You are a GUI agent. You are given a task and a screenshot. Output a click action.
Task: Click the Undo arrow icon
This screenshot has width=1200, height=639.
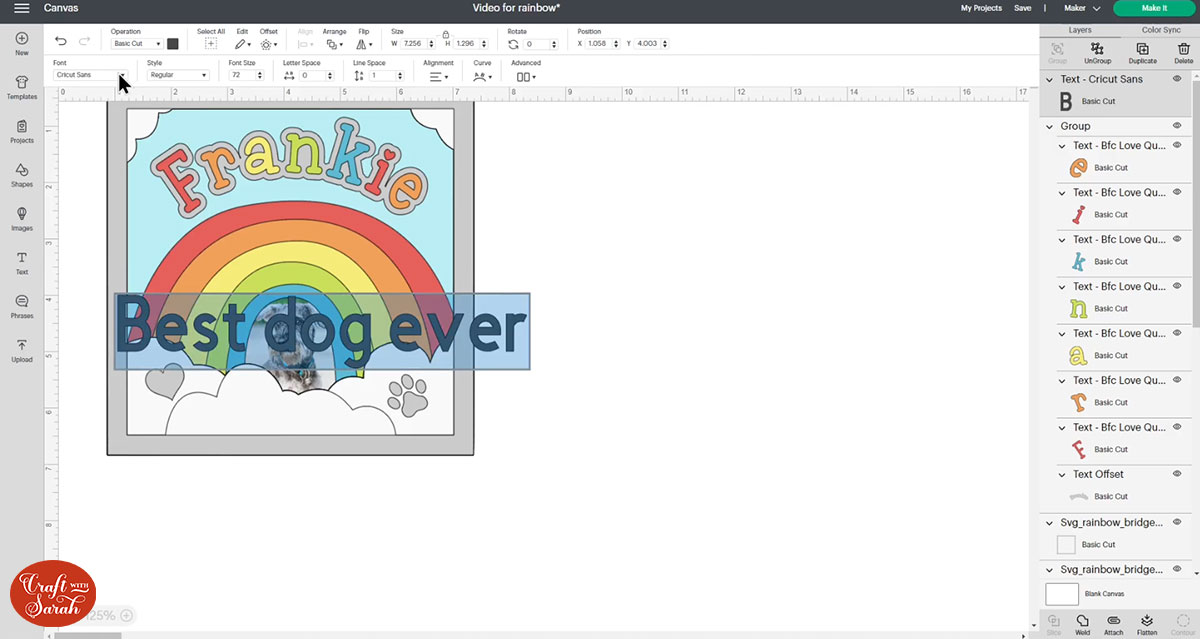click(61, 42)
